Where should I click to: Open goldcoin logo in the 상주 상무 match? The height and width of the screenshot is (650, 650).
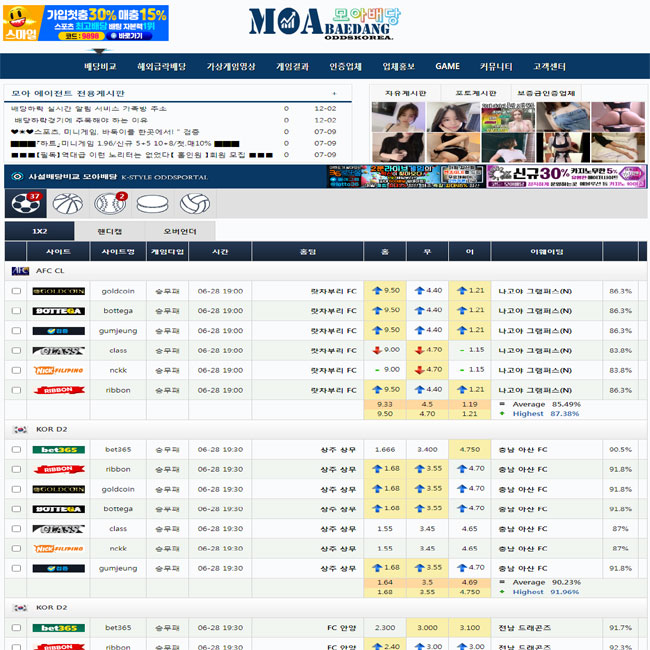58,489
